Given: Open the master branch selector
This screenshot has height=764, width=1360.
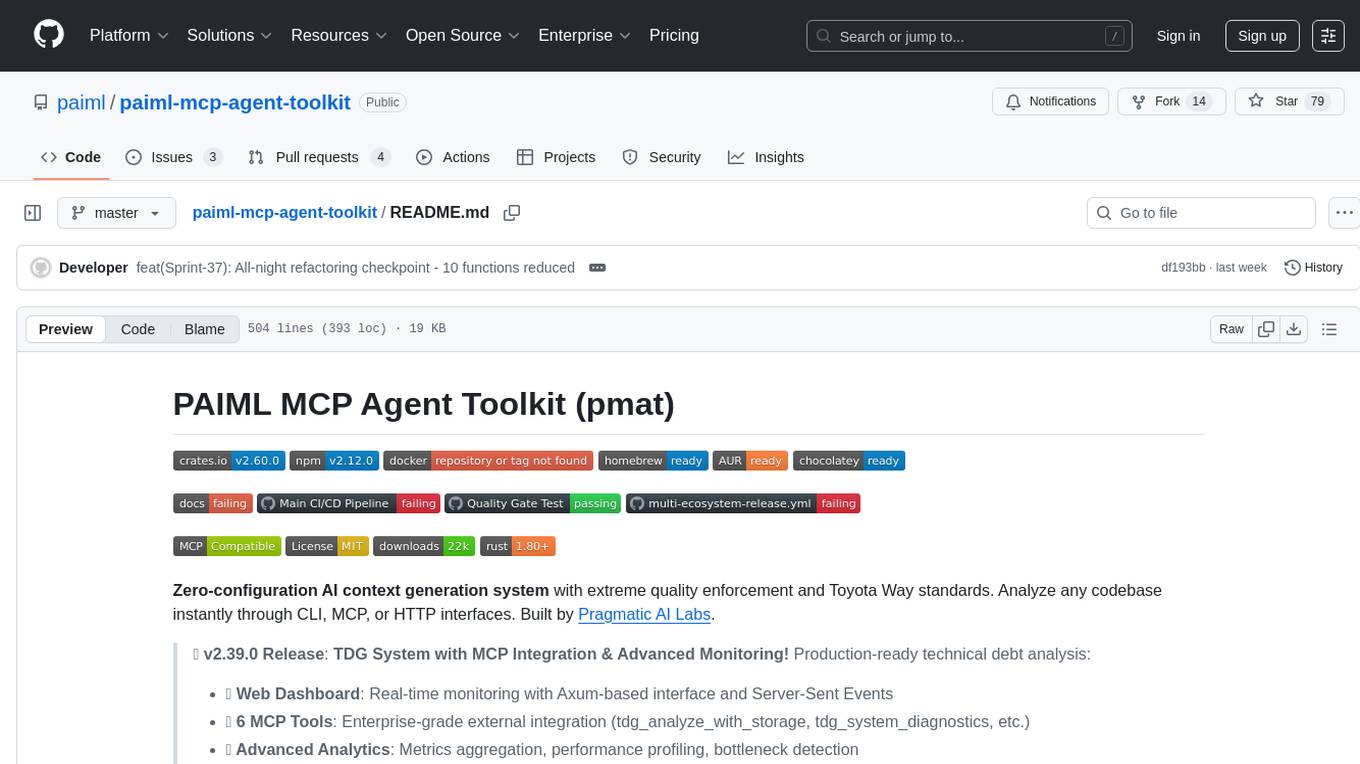Looking at the screenshot, I should pyautogui.click(x=117, y=213).
